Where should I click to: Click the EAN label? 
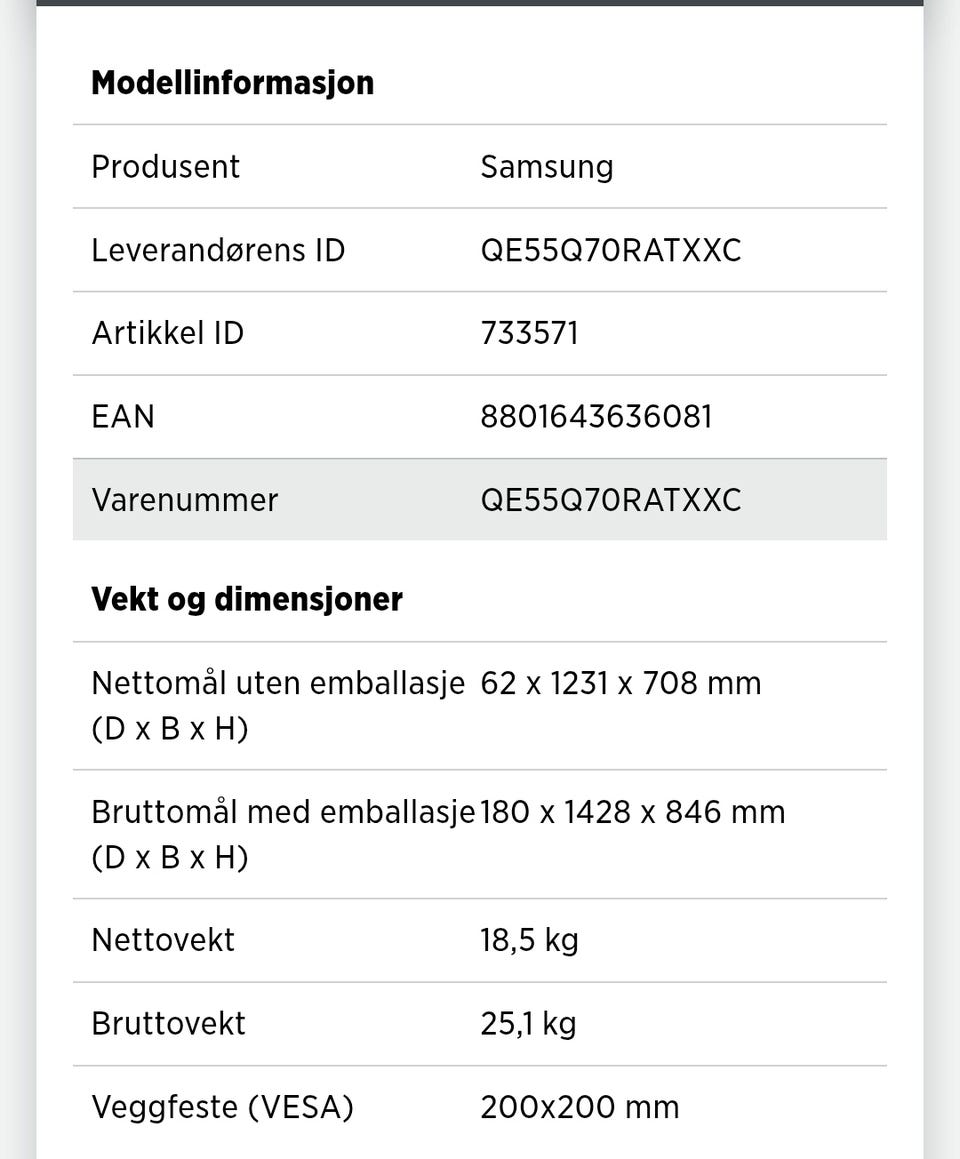[x=123, y=415]
